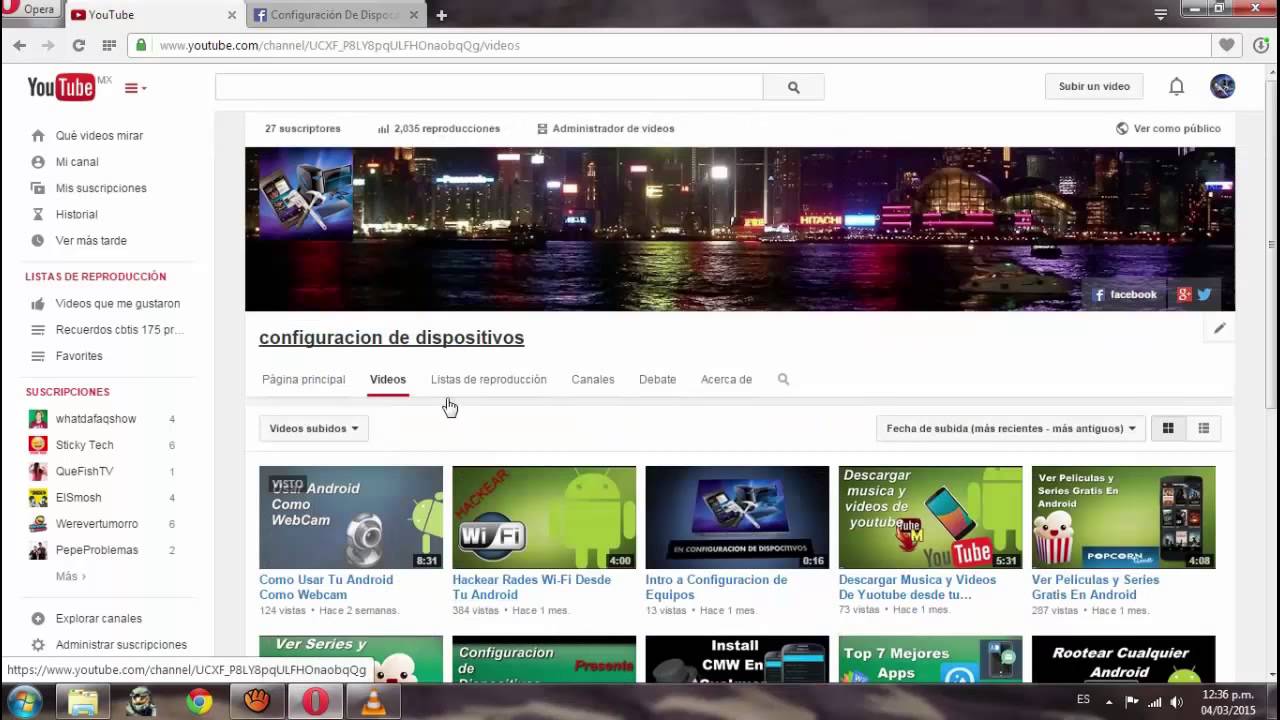Open Werevertumorro subscription

point(97,524)
